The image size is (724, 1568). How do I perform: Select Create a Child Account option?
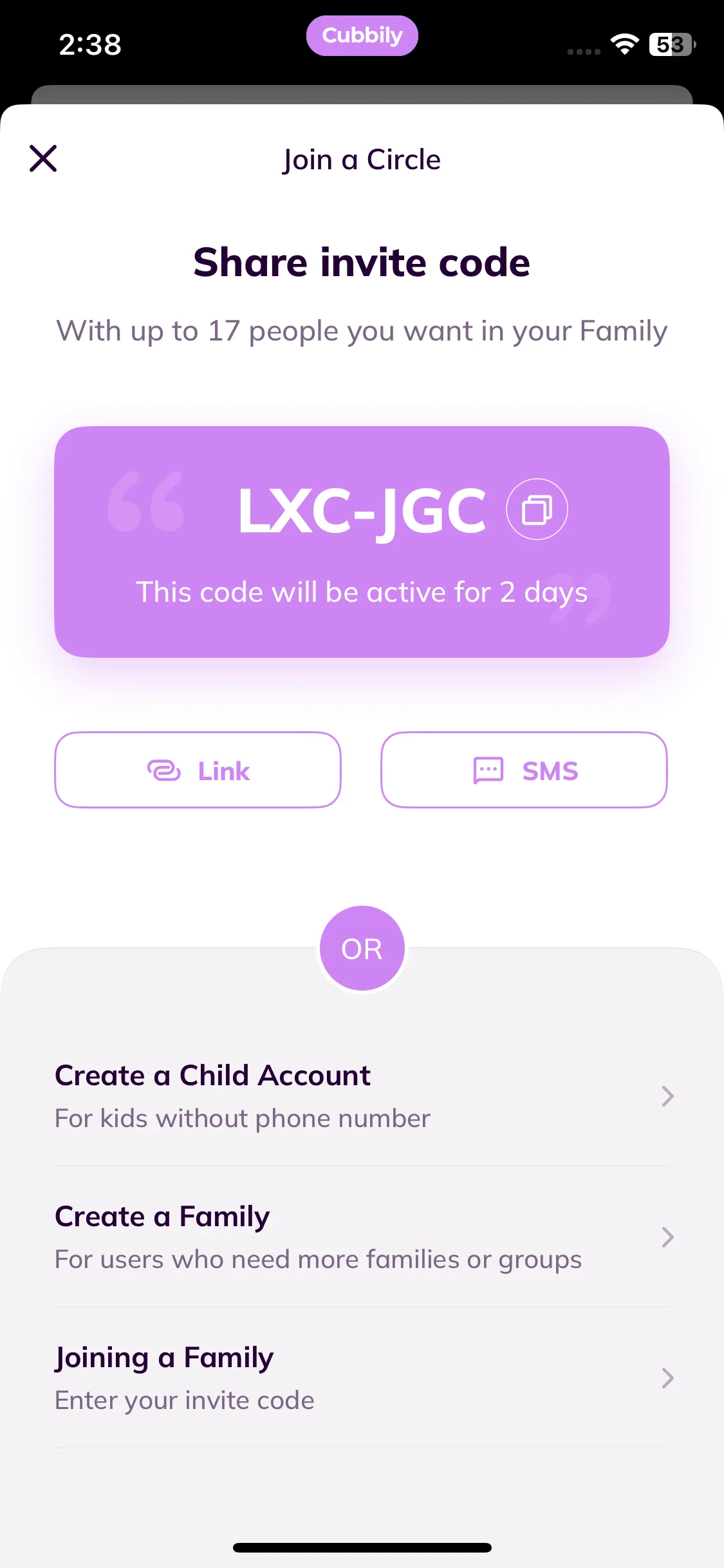362,1096
